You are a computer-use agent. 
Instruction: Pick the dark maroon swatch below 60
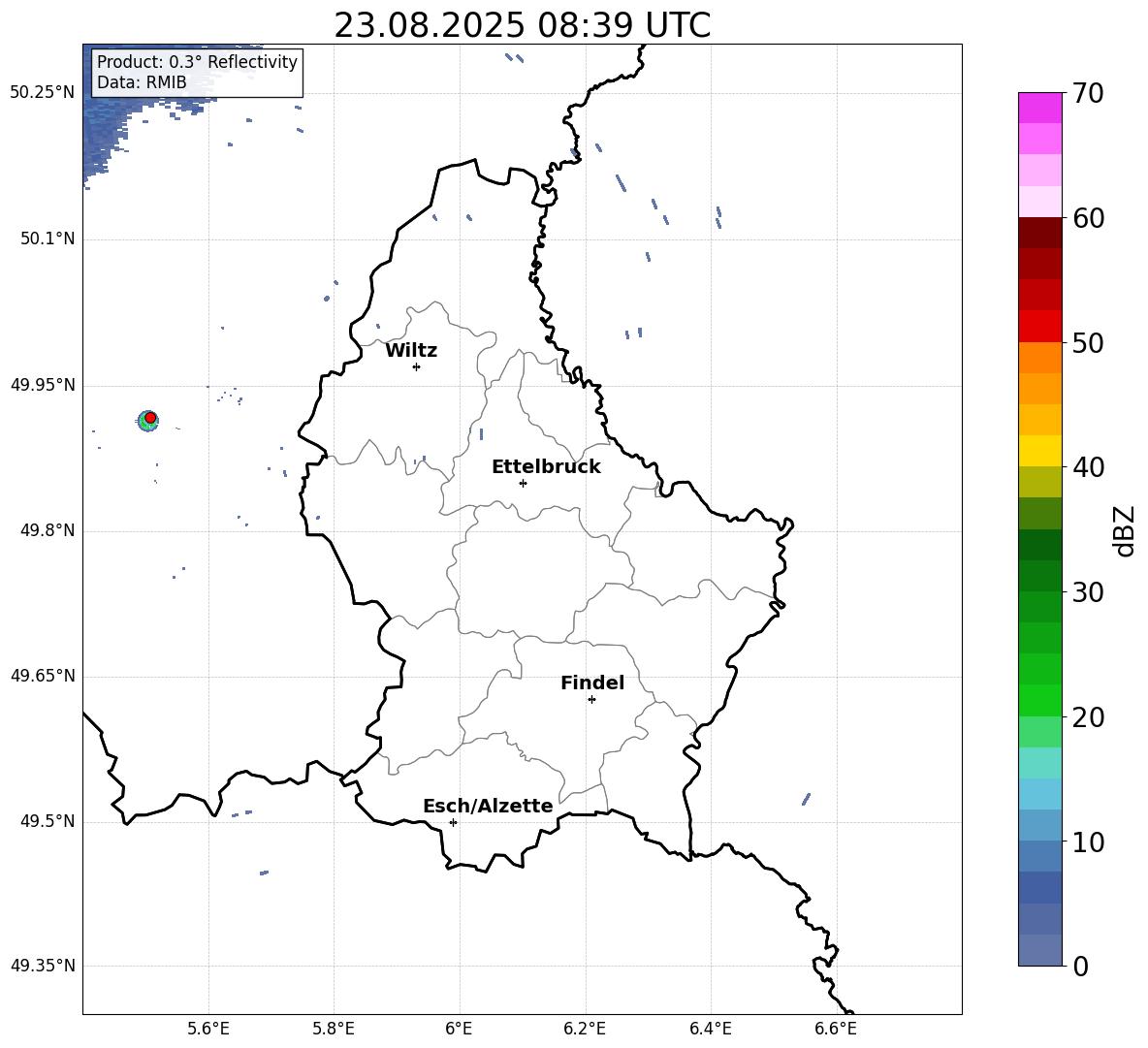(x=1039, y=233)
